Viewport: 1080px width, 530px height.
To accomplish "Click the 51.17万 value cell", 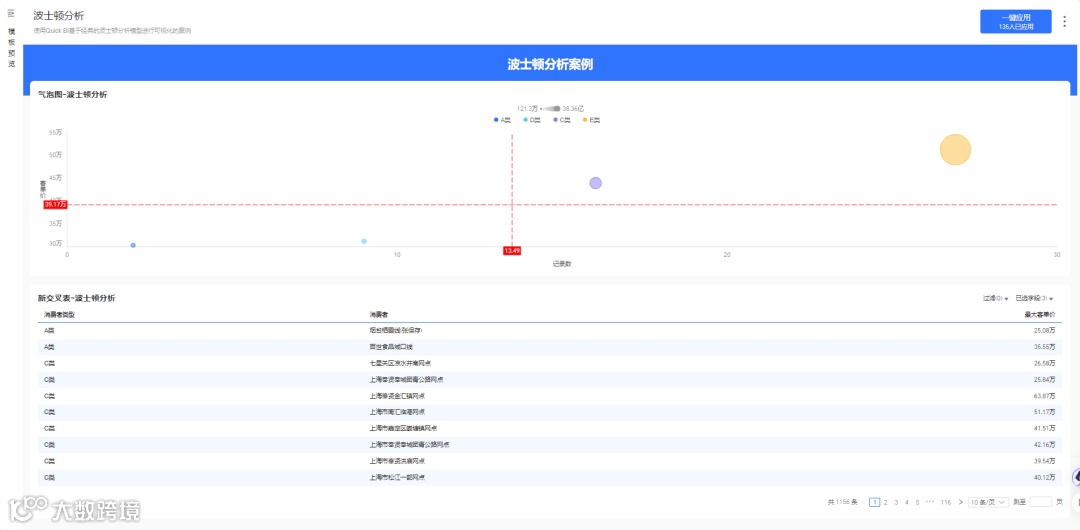I will point(1046,412).
